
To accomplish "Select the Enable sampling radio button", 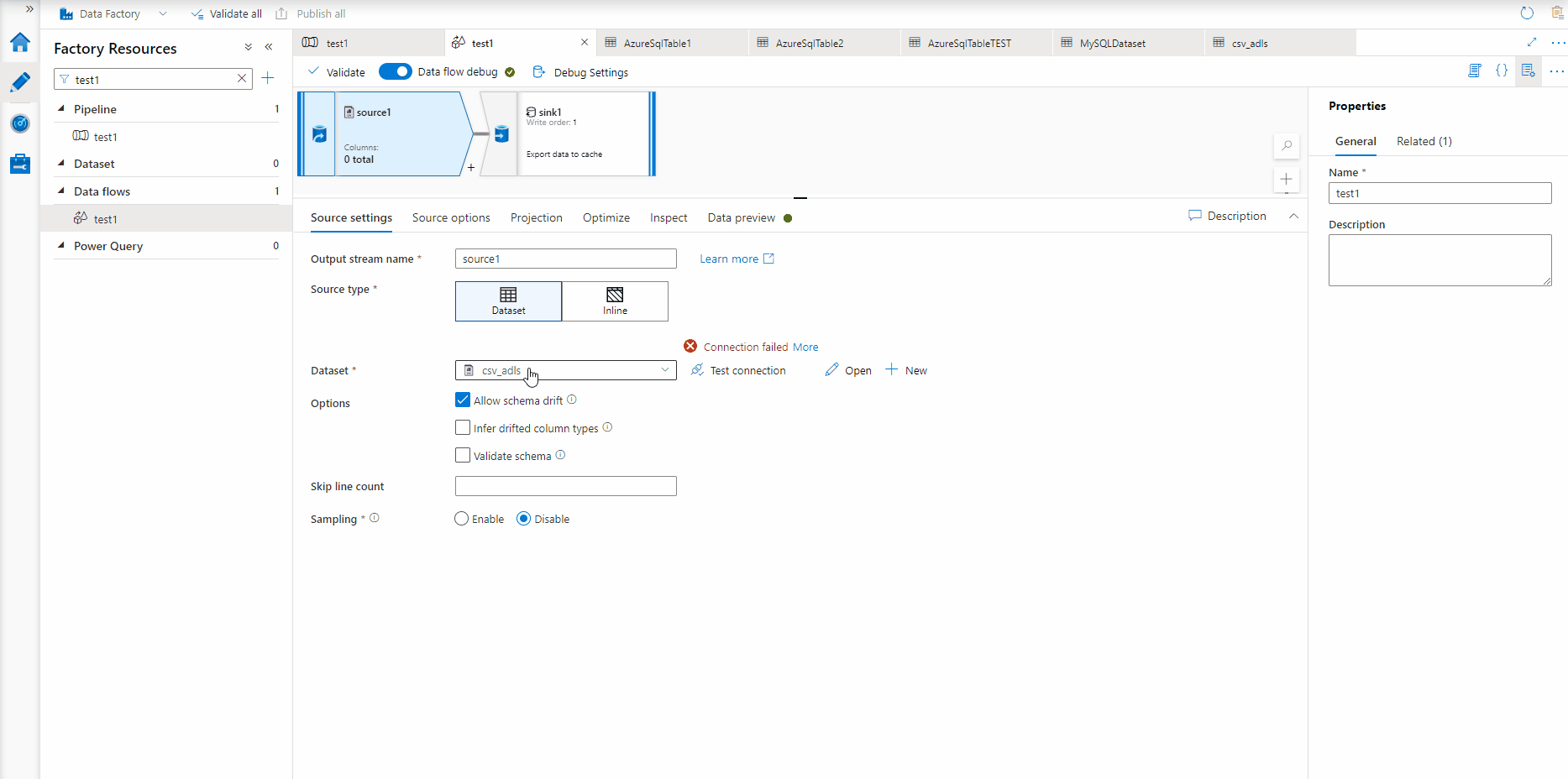I will tap(460, 519).
